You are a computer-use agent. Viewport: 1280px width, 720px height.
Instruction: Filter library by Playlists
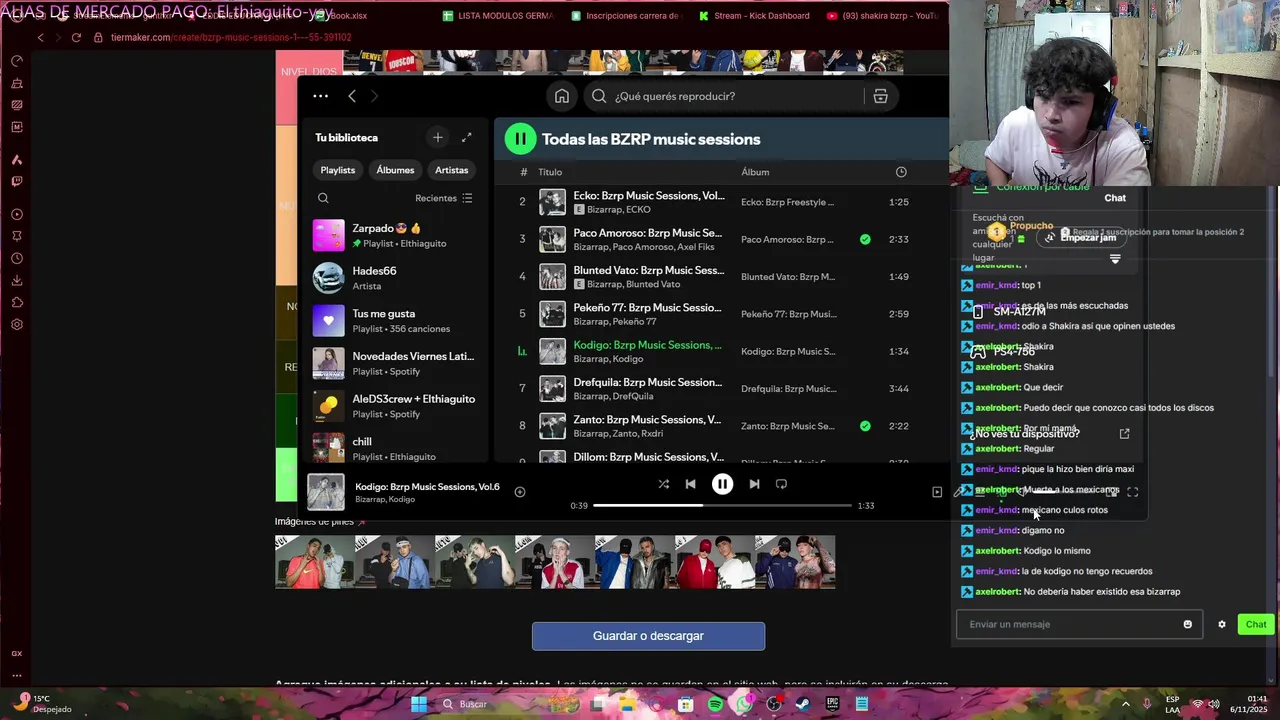click(337, 170)
